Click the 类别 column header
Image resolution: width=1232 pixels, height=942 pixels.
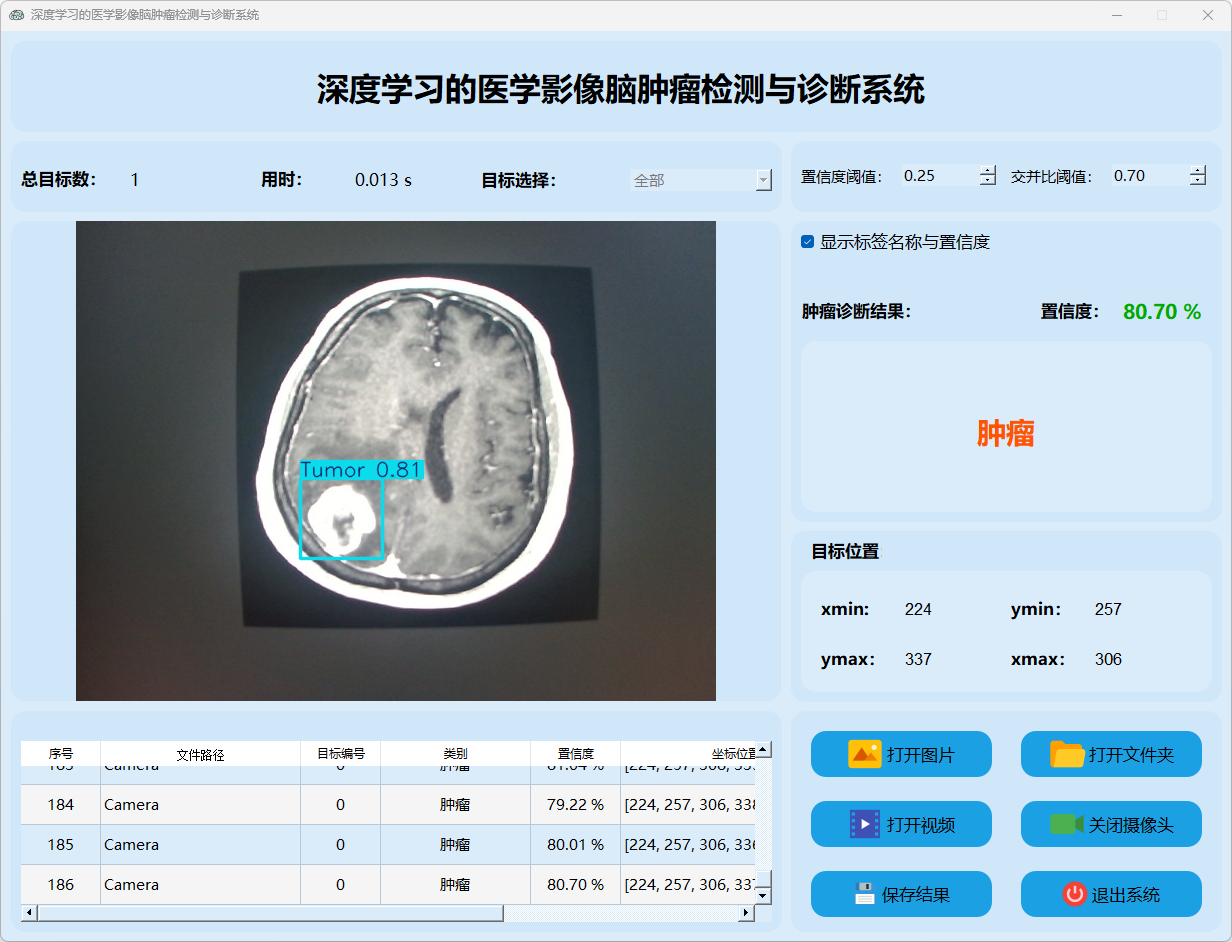coord(455,754)
